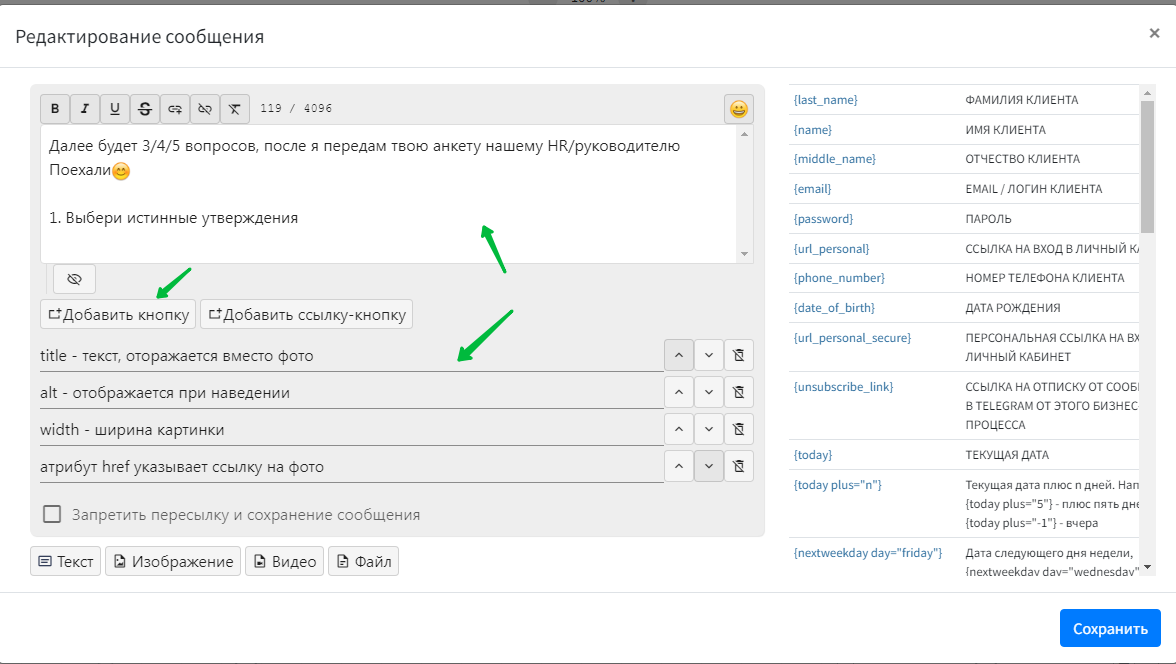
Task: Enable Запретить пересылку и сохранение checkbox
Action: pos(52,514)
